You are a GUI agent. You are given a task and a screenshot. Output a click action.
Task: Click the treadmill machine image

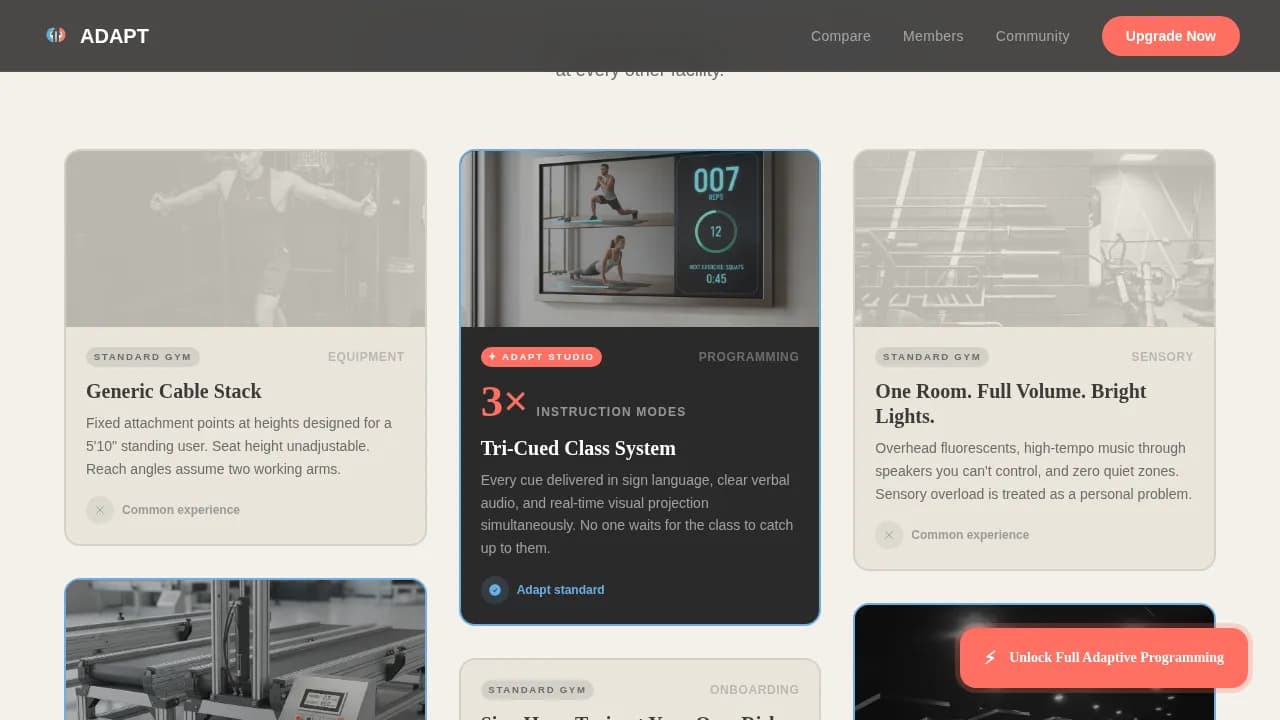(x=246, y=650)
